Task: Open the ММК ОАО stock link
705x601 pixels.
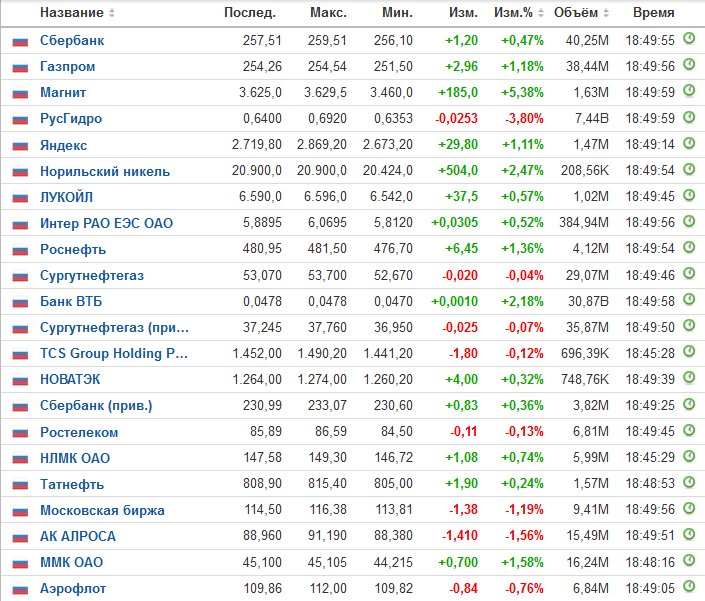Action: point(71,562)
